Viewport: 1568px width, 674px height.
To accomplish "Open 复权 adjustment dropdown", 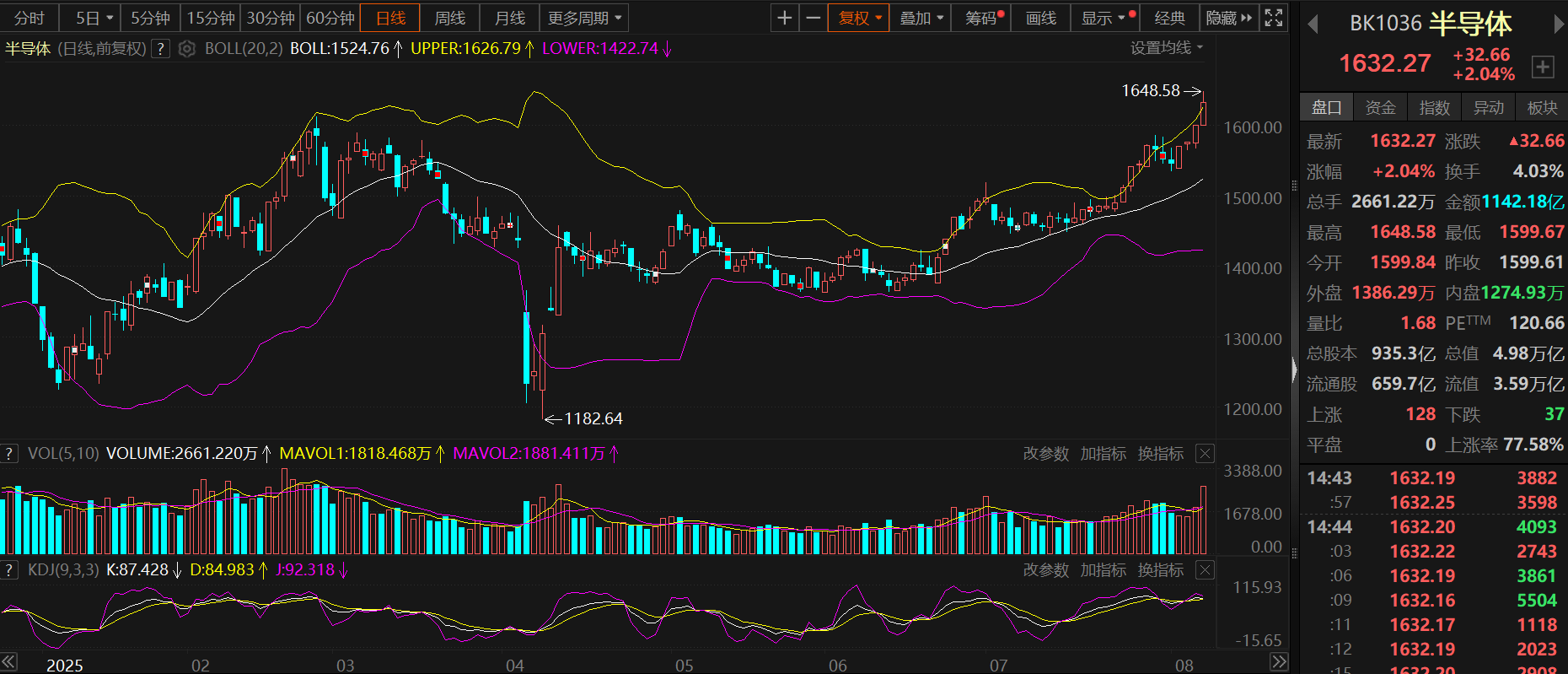I will pyautogui.click(x=859, y=18).
